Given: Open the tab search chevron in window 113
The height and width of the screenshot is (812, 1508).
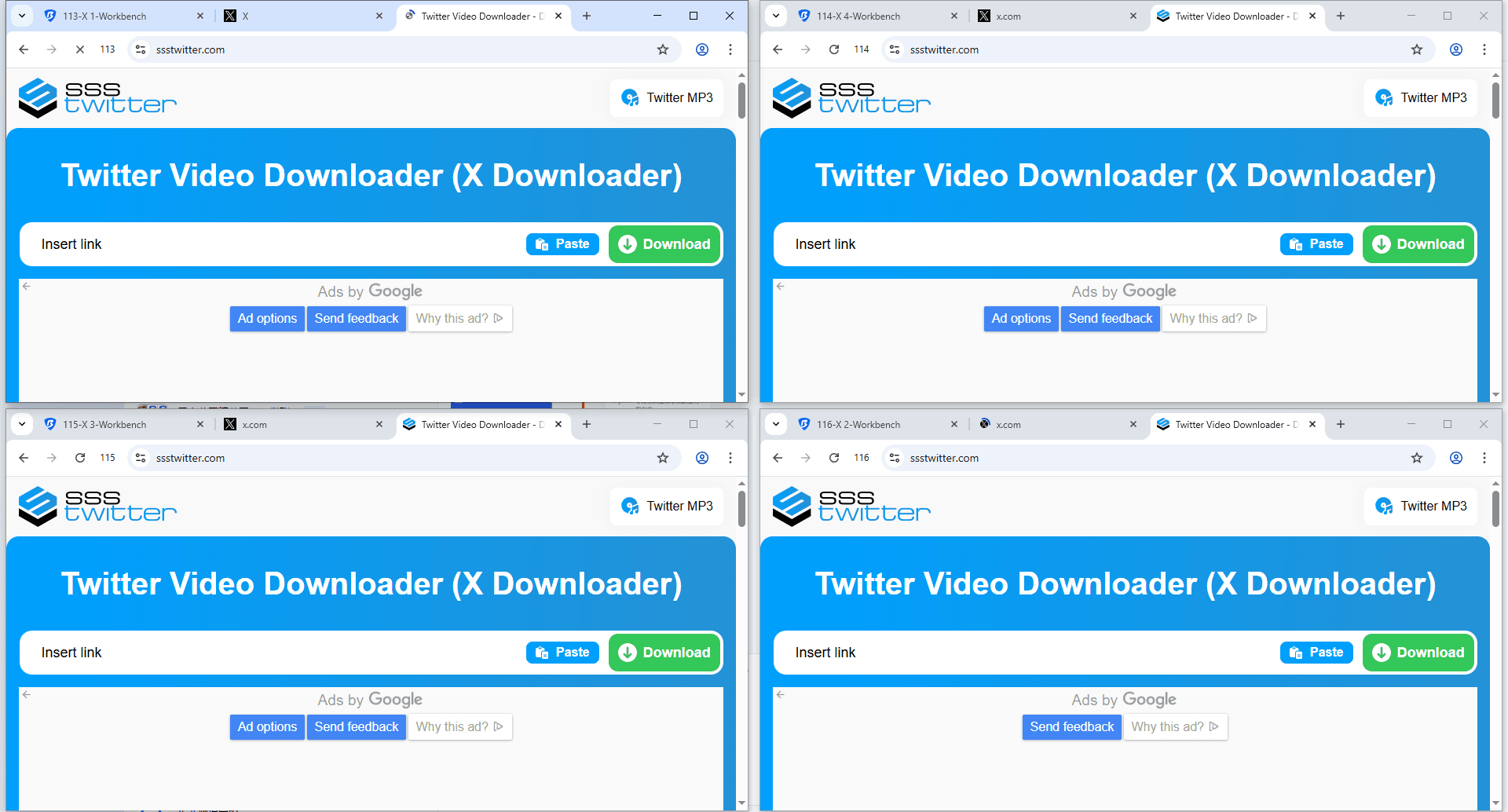Looking at the screenshot, I should click(x=21, y=16).
